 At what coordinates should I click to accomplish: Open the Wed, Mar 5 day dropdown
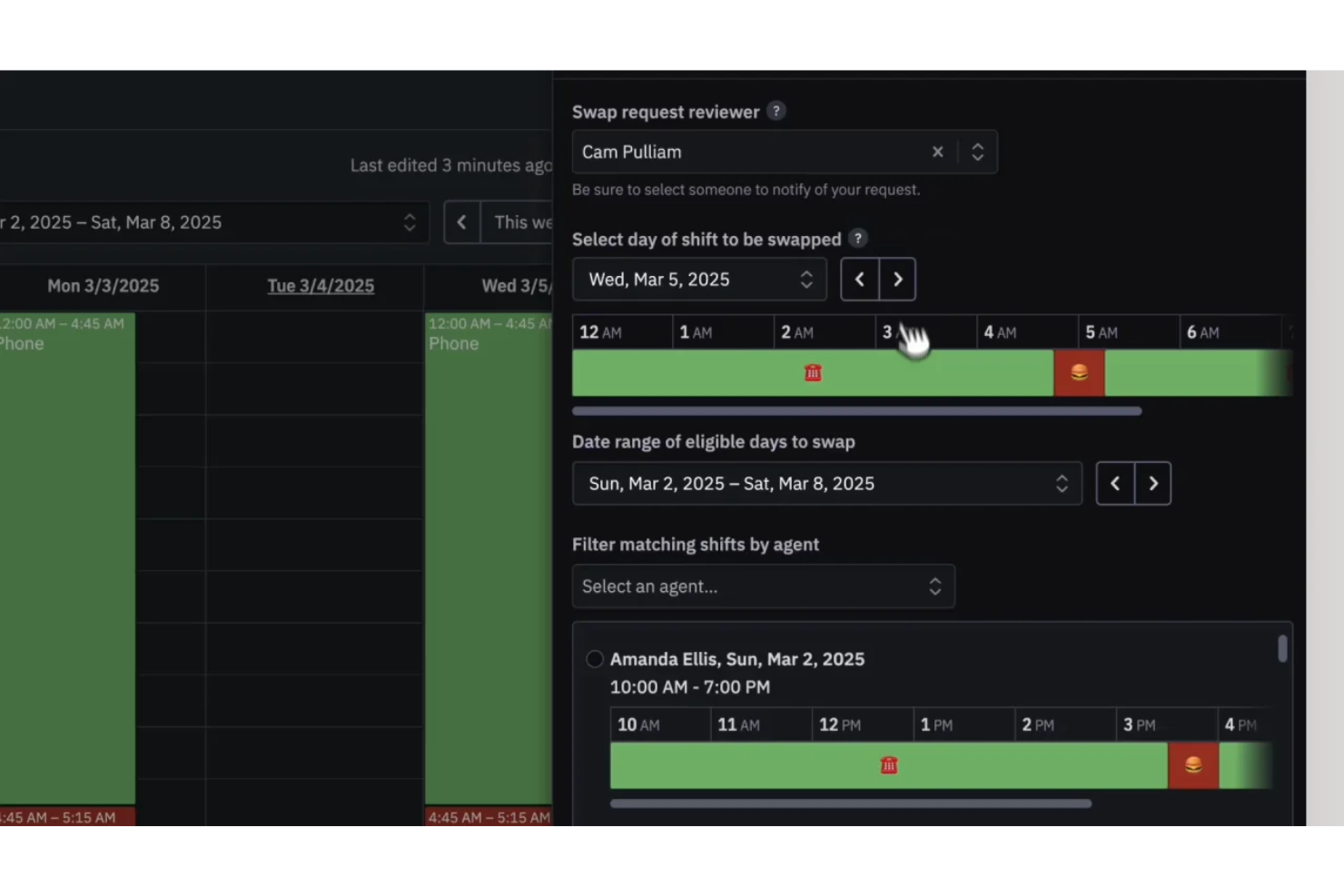(699, 280)
